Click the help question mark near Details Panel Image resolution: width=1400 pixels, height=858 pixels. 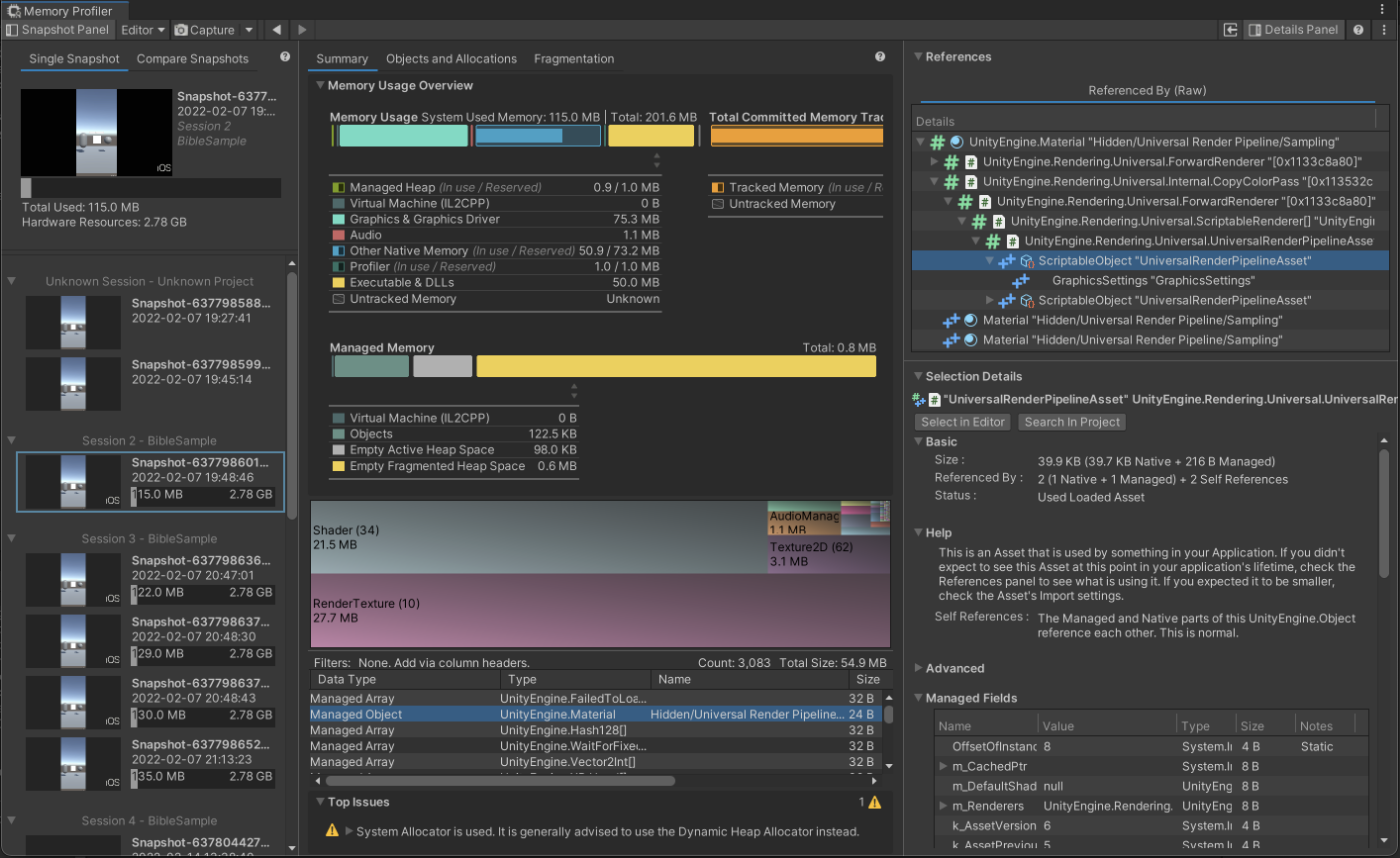1358,29
